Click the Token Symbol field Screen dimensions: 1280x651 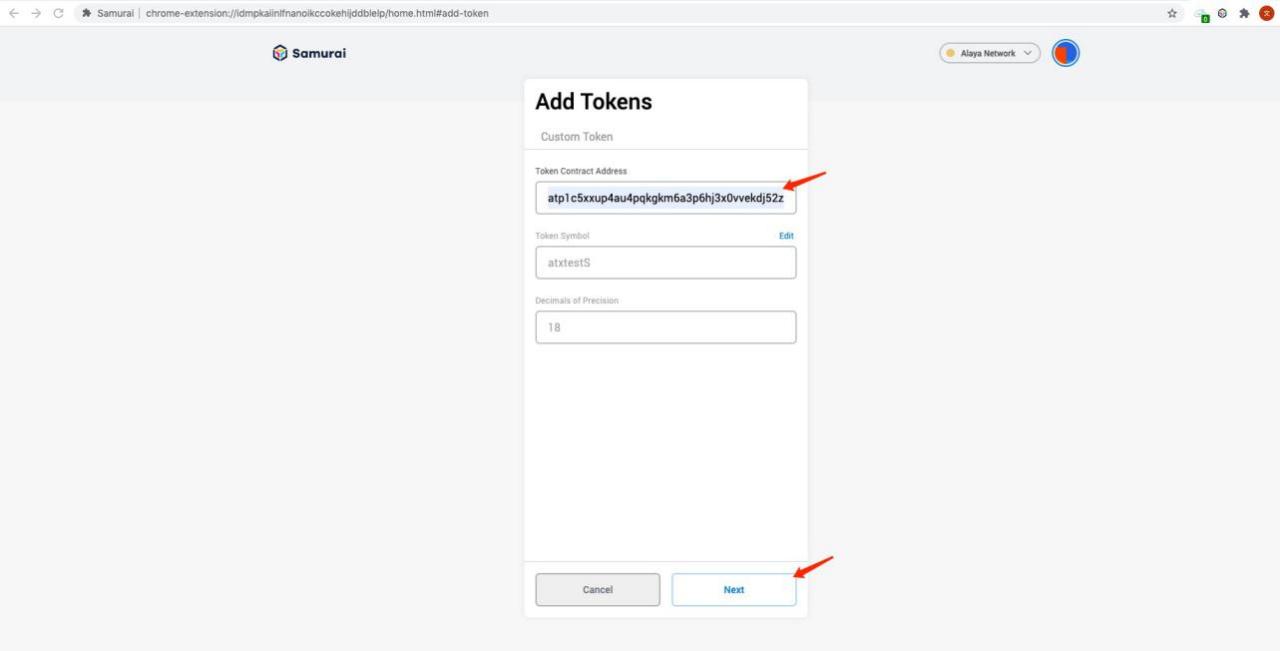665,263
